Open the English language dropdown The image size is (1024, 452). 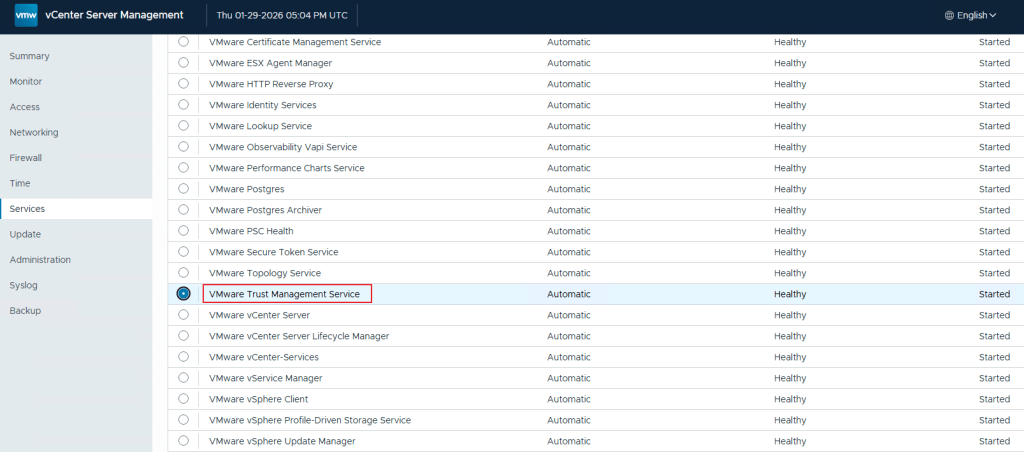tap(970, 15)
